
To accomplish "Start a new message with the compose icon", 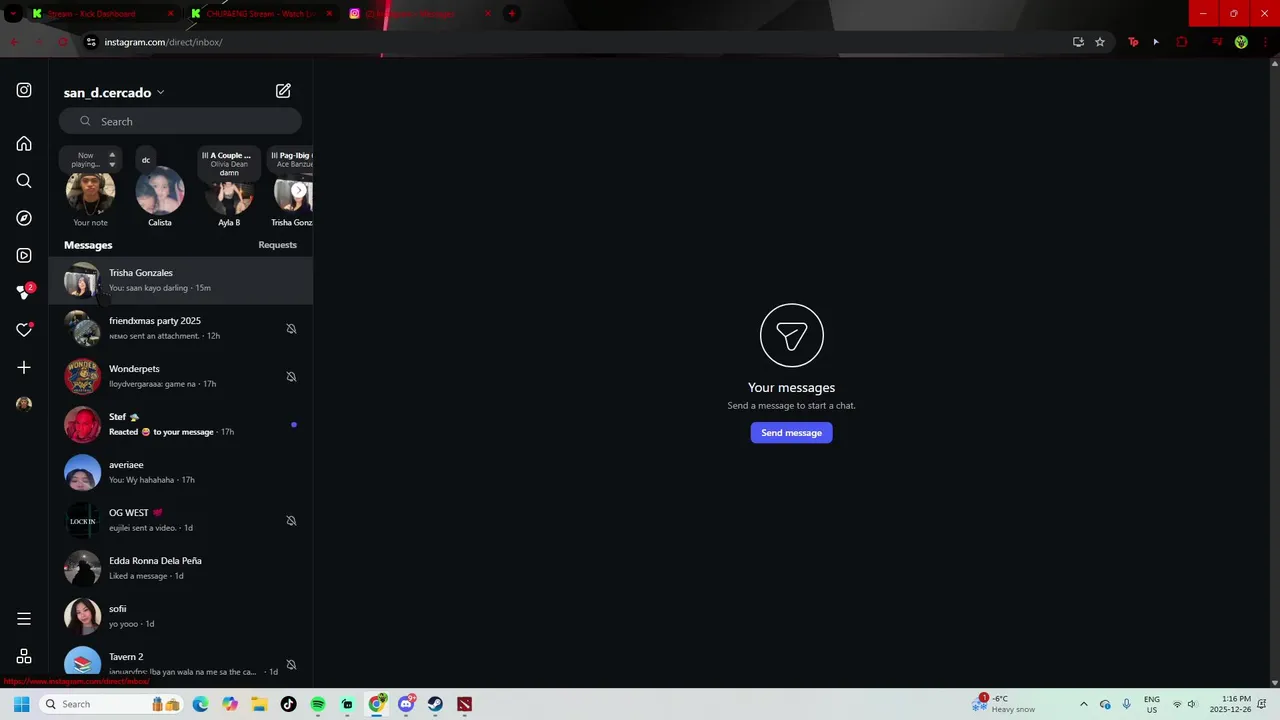I will [283, 91].
